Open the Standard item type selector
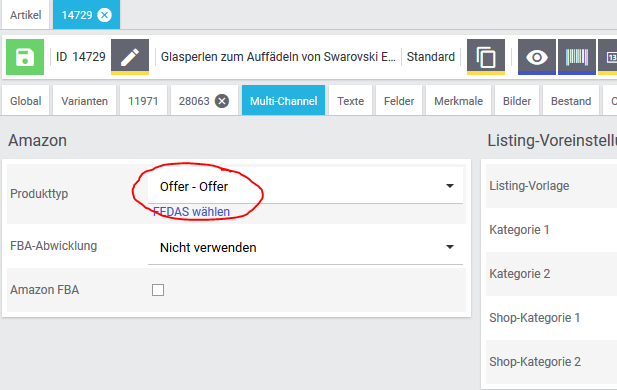Image resolution: width=617 pixels, height=390 pixels. 430,57
